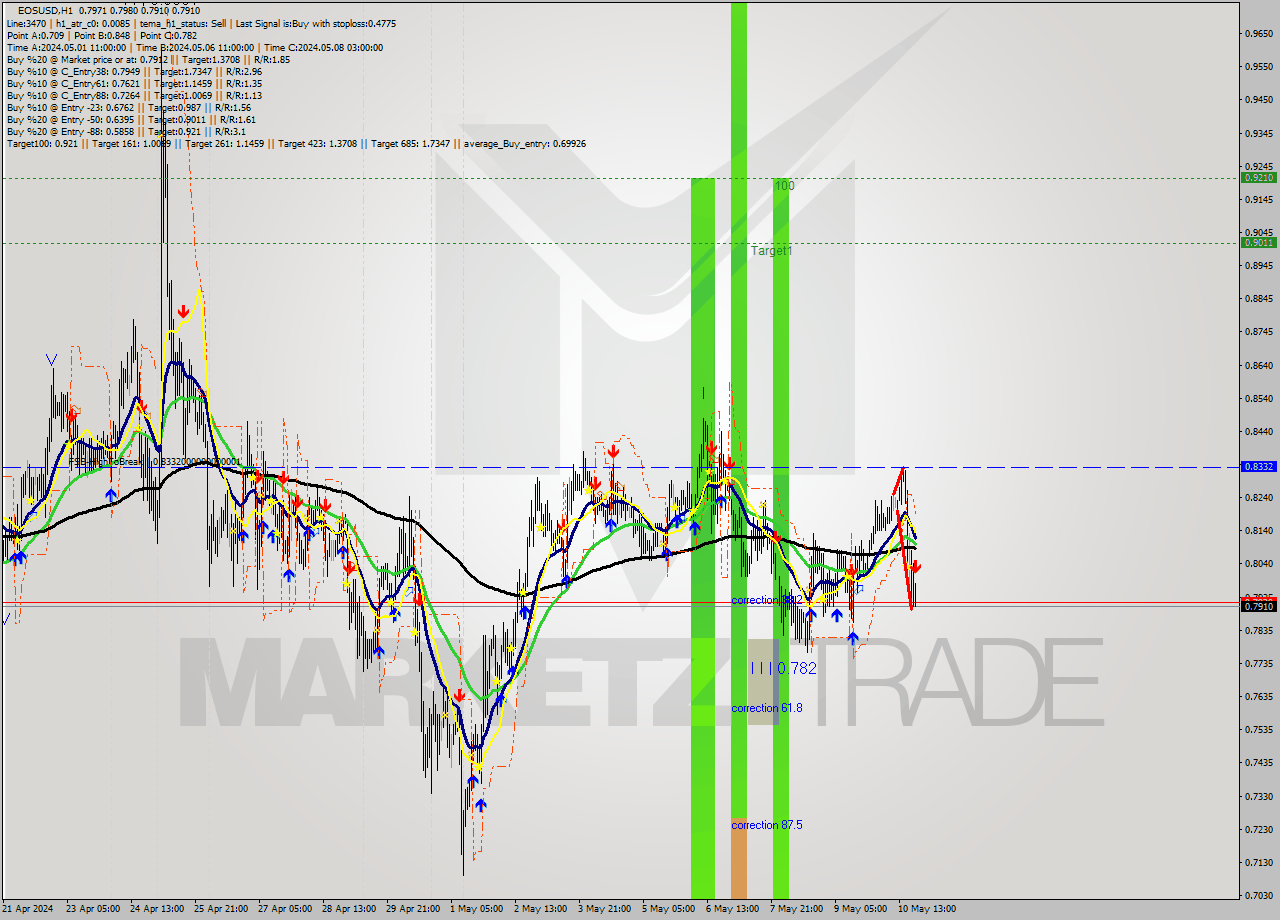The height and width of the screenshot is (920, 1280).
Task: Click the 0.8440 price axis label
Action: point(1258,432)
